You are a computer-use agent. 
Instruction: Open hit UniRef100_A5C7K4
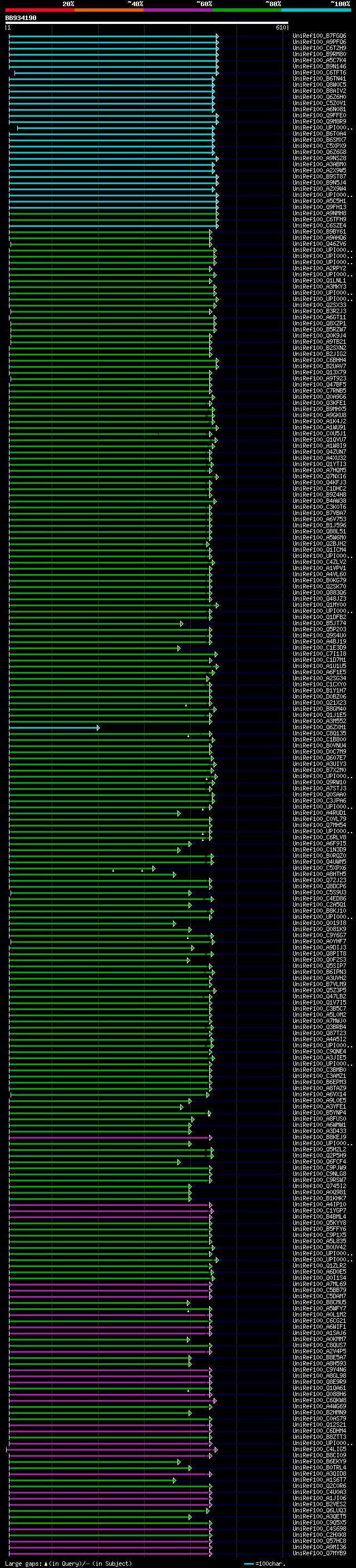319,60
